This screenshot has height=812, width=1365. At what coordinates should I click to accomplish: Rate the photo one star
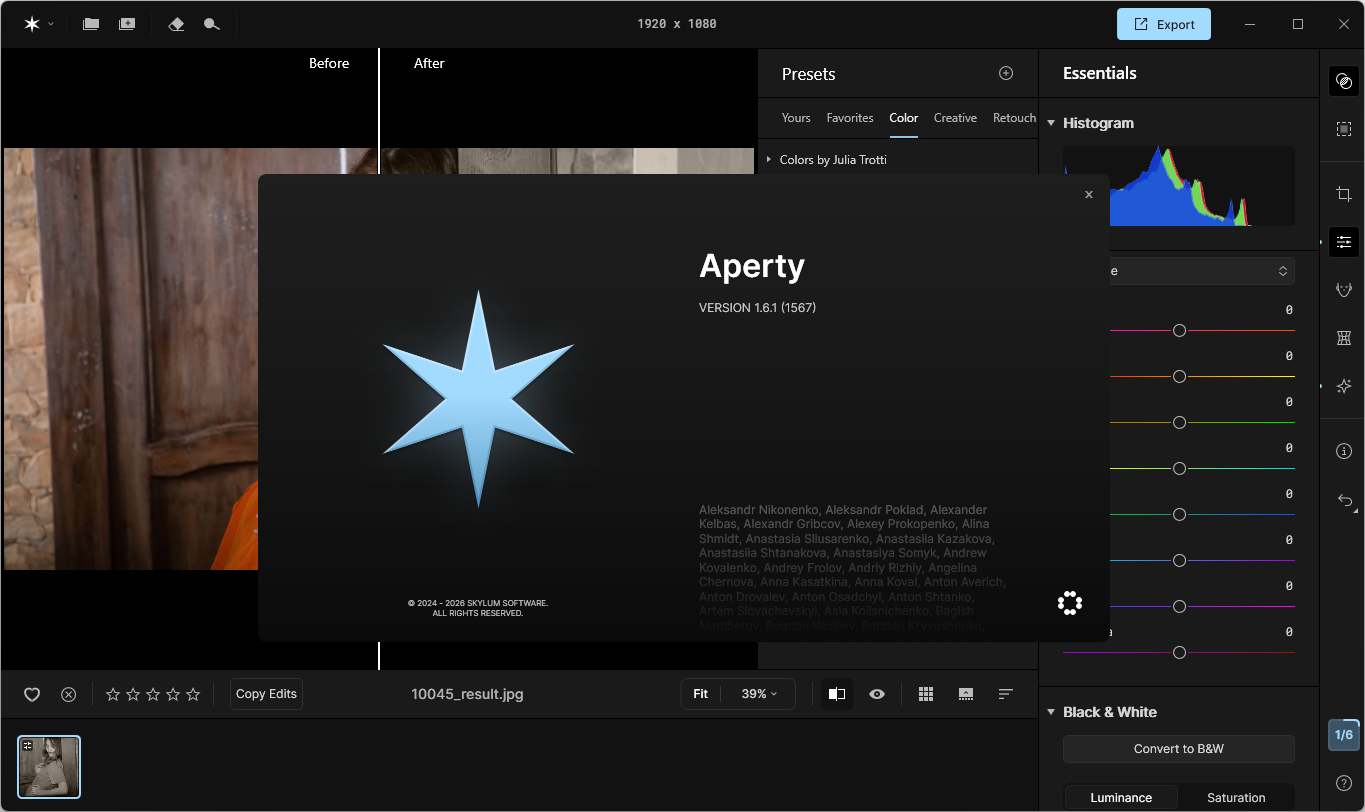[x=113, y=694]
